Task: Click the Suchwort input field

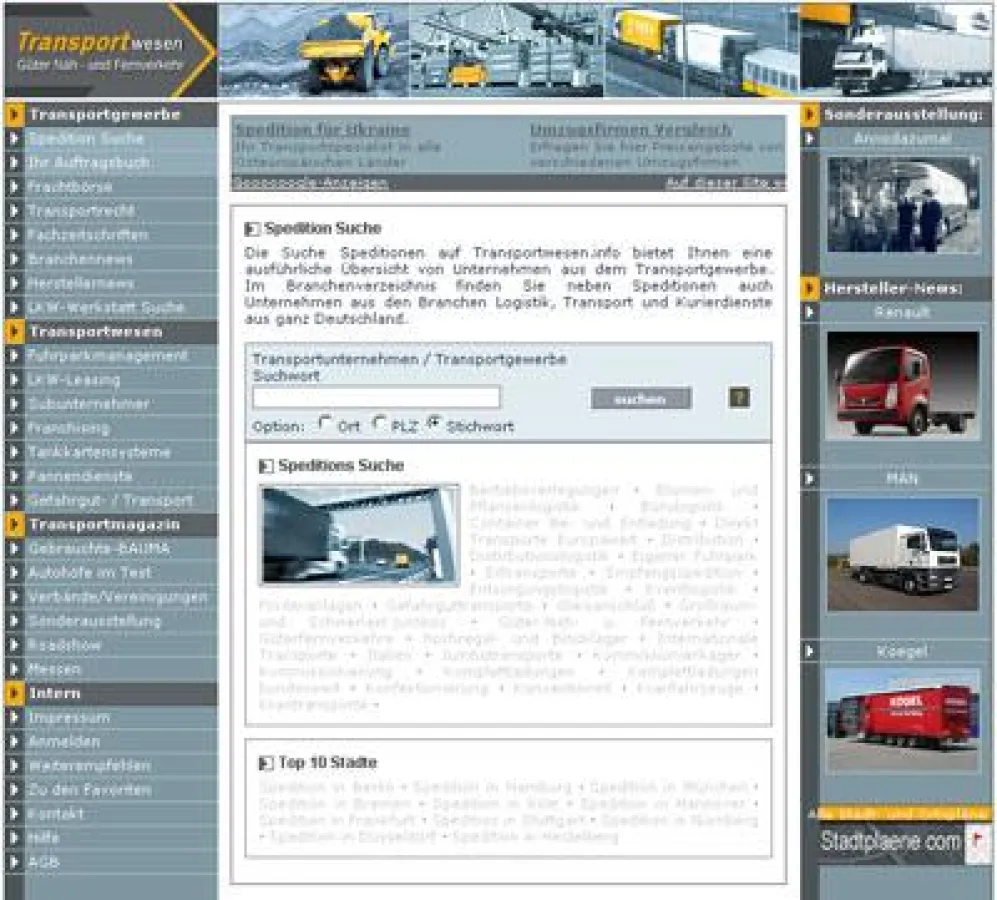Action: (x=375, y=397)
